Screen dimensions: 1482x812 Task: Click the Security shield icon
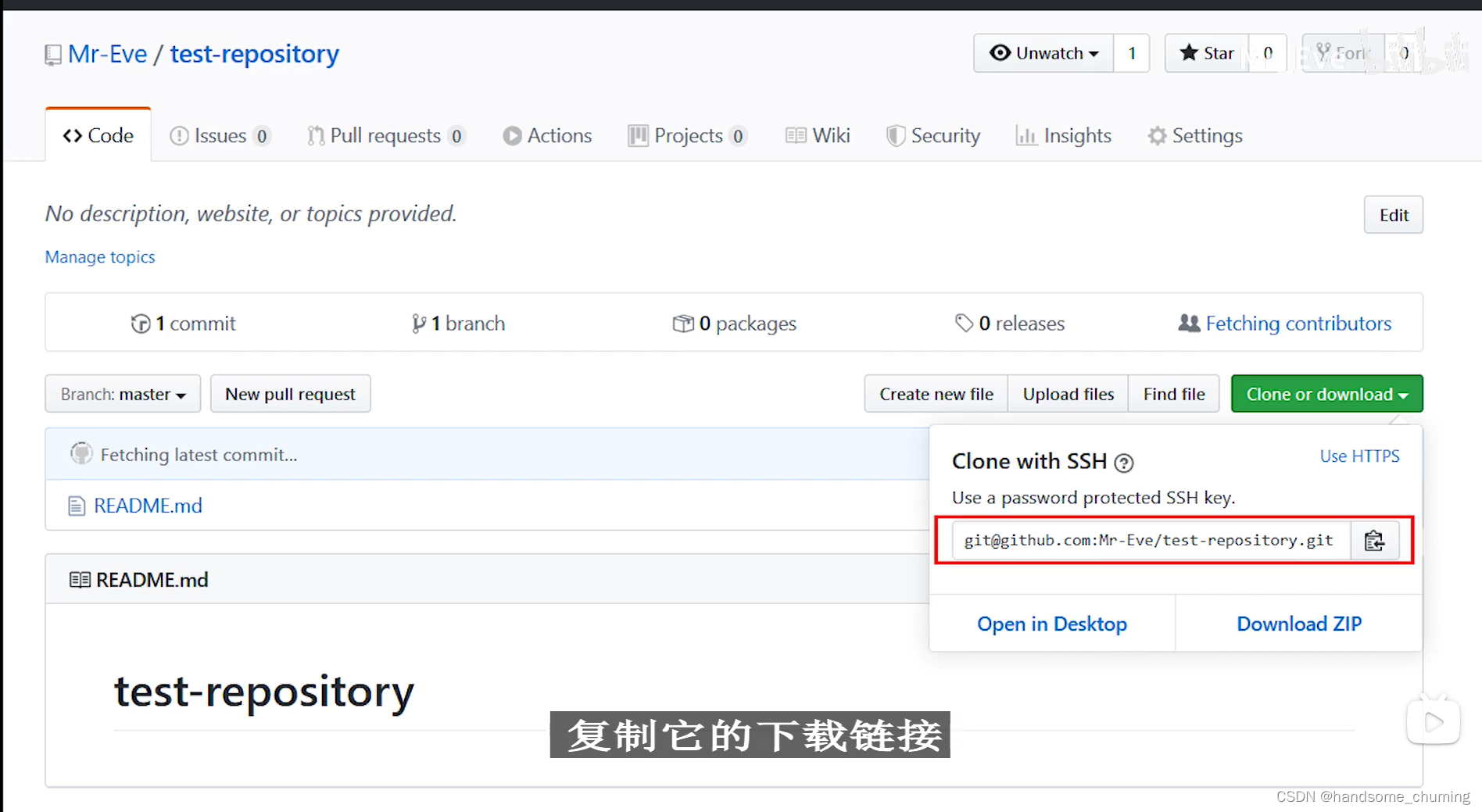click(x=896, y=136)
